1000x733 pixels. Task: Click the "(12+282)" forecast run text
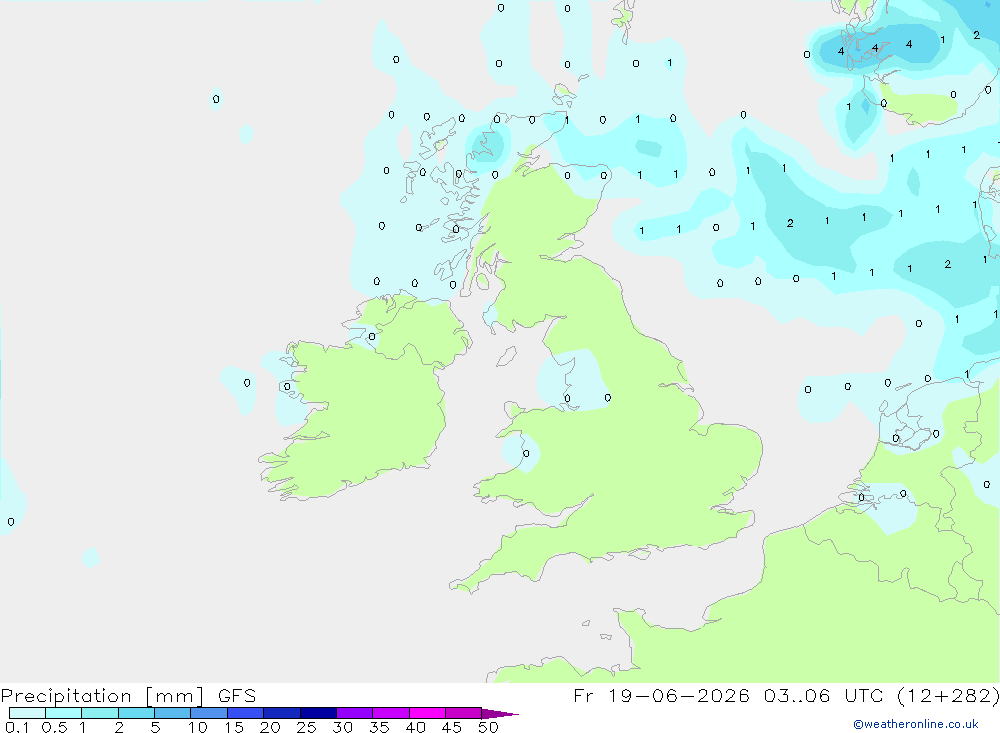(948, 695)
